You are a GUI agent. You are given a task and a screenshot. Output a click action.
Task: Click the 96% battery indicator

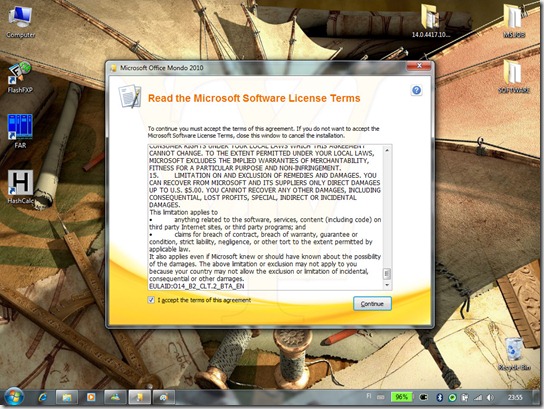(x=401, y=397)
